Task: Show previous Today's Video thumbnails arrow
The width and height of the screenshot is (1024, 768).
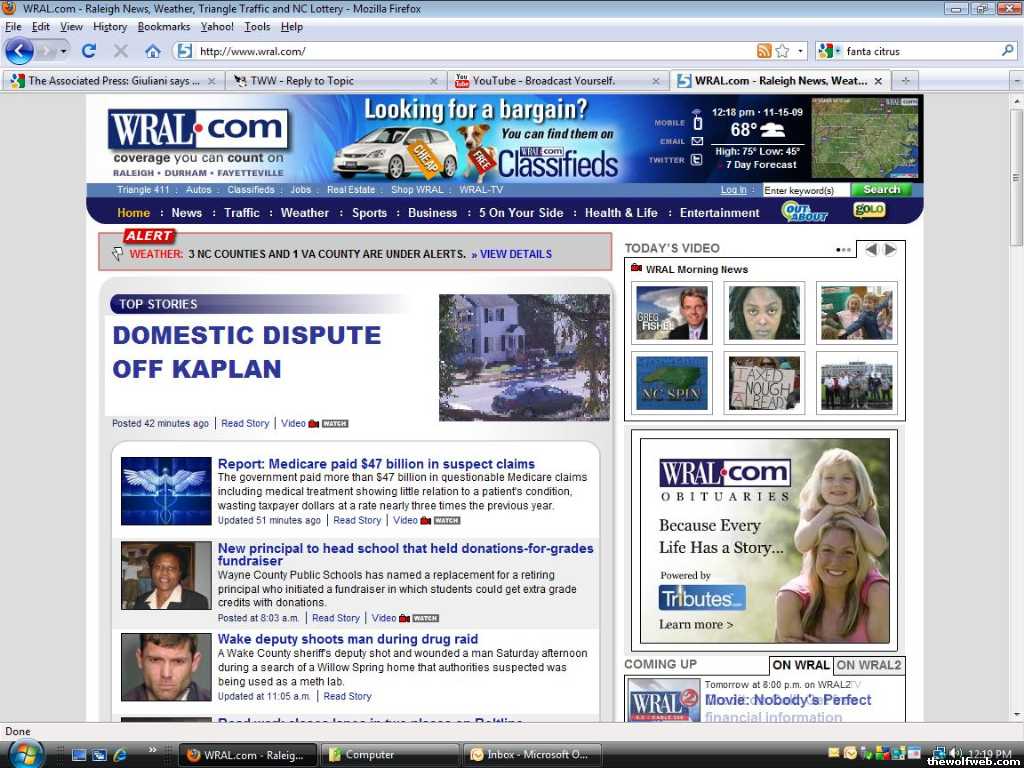Action: coord(870,250)
